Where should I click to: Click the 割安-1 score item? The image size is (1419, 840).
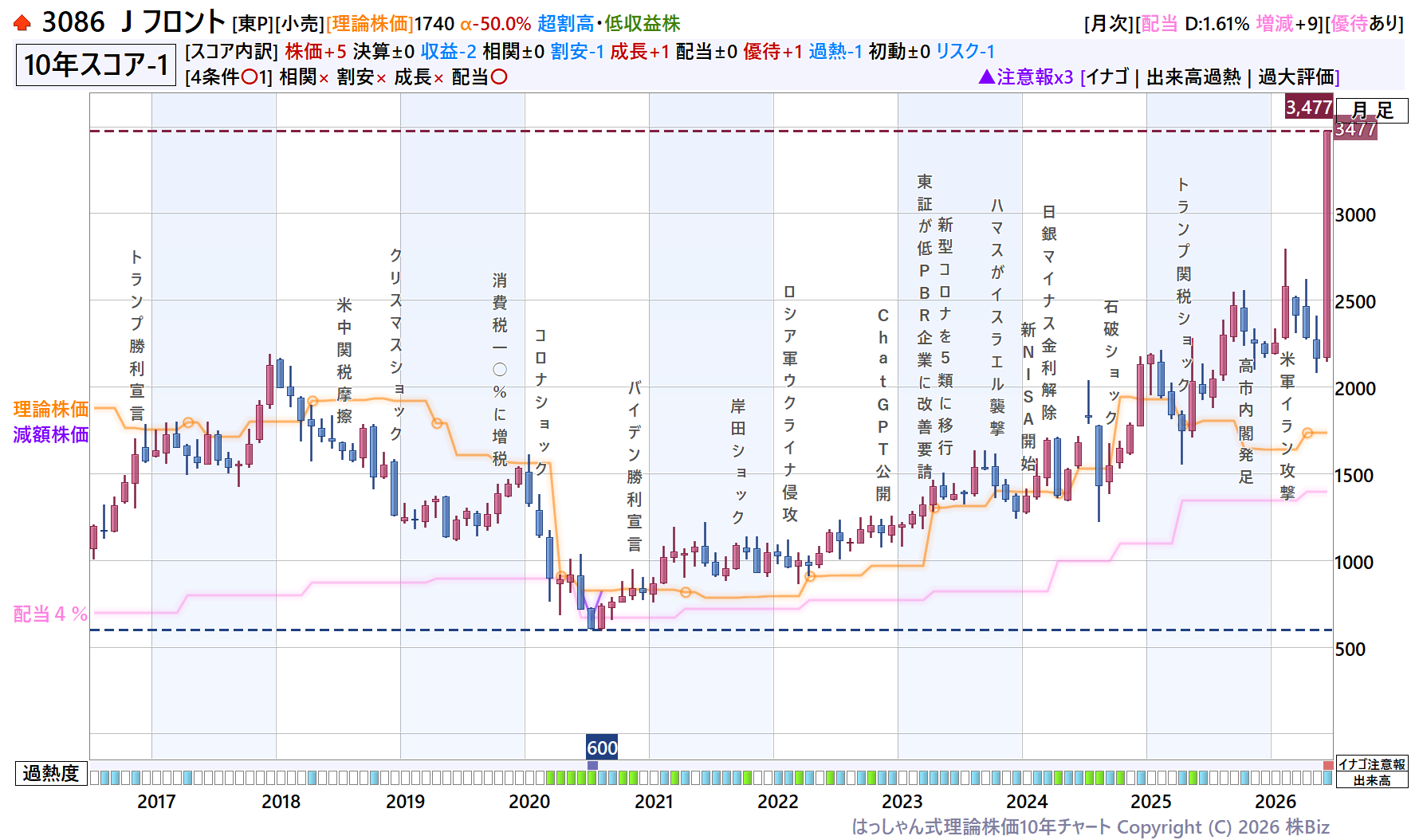(x=578, y=52)
